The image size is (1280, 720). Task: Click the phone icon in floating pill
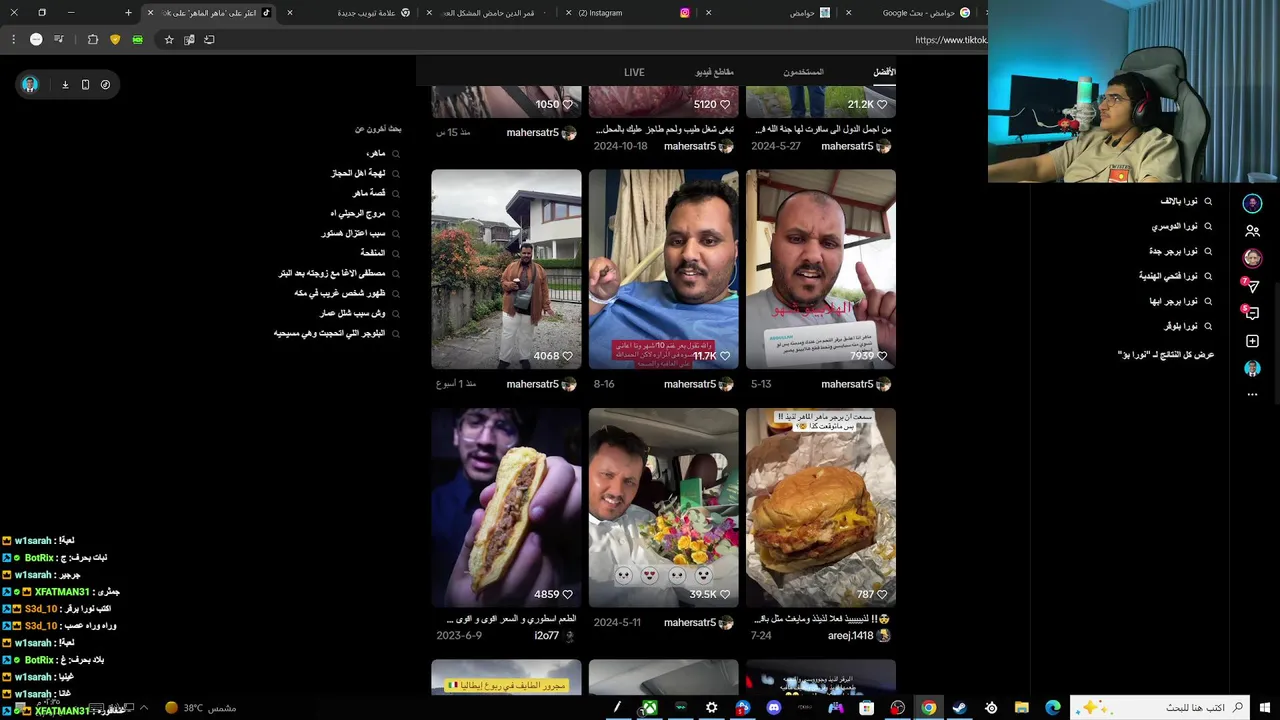[85, 85]
